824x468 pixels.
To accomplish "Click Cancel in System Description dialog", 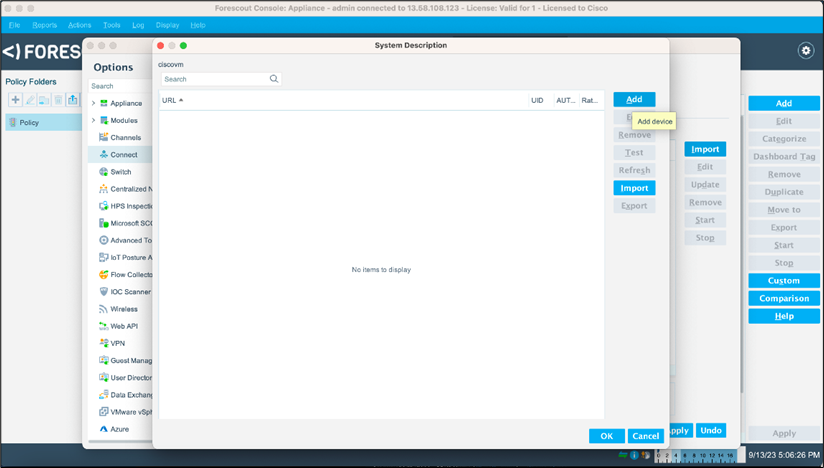I will [646, 436].
